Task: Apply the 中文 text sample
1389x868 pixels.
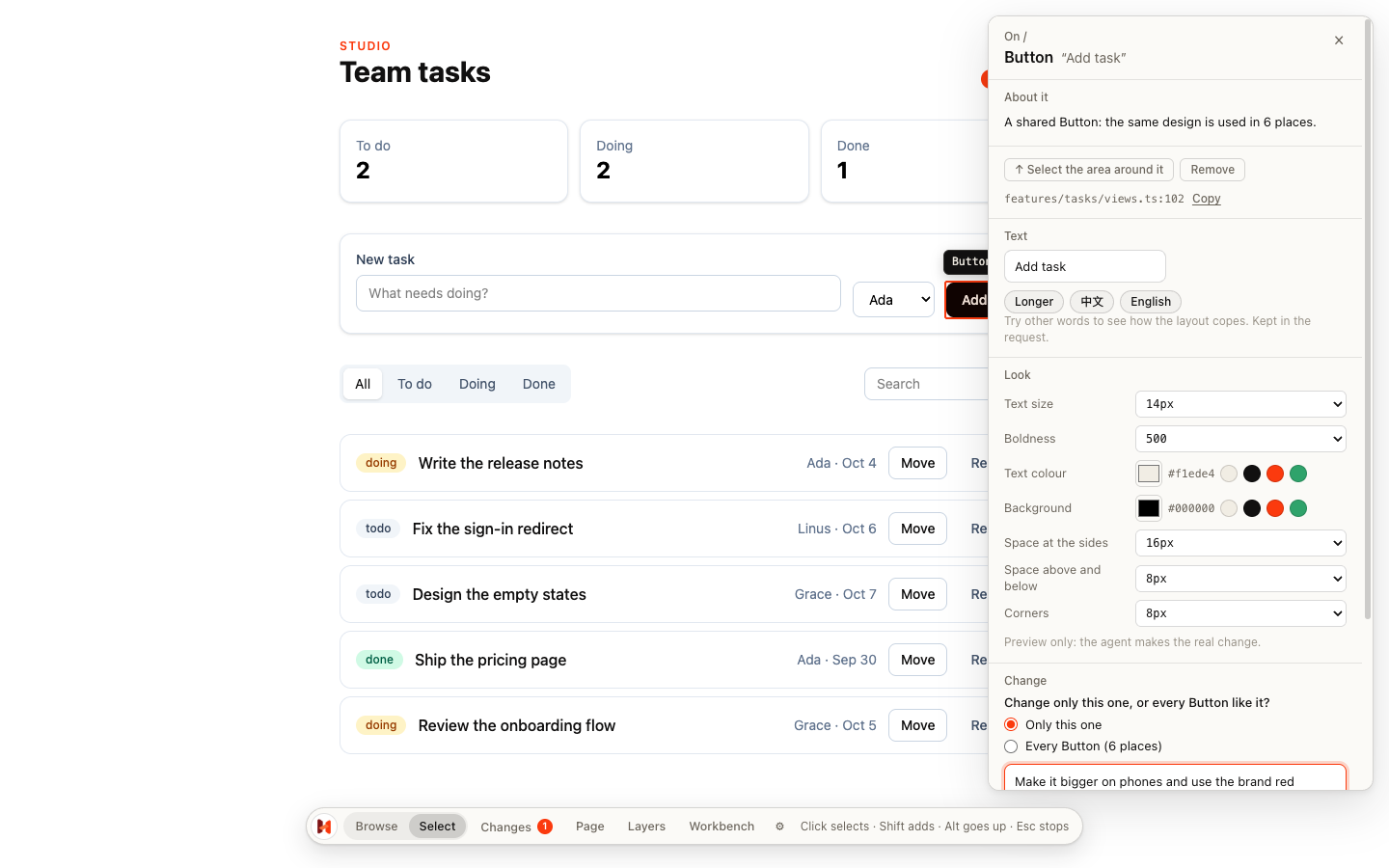Action: (x=1092, y=302)
